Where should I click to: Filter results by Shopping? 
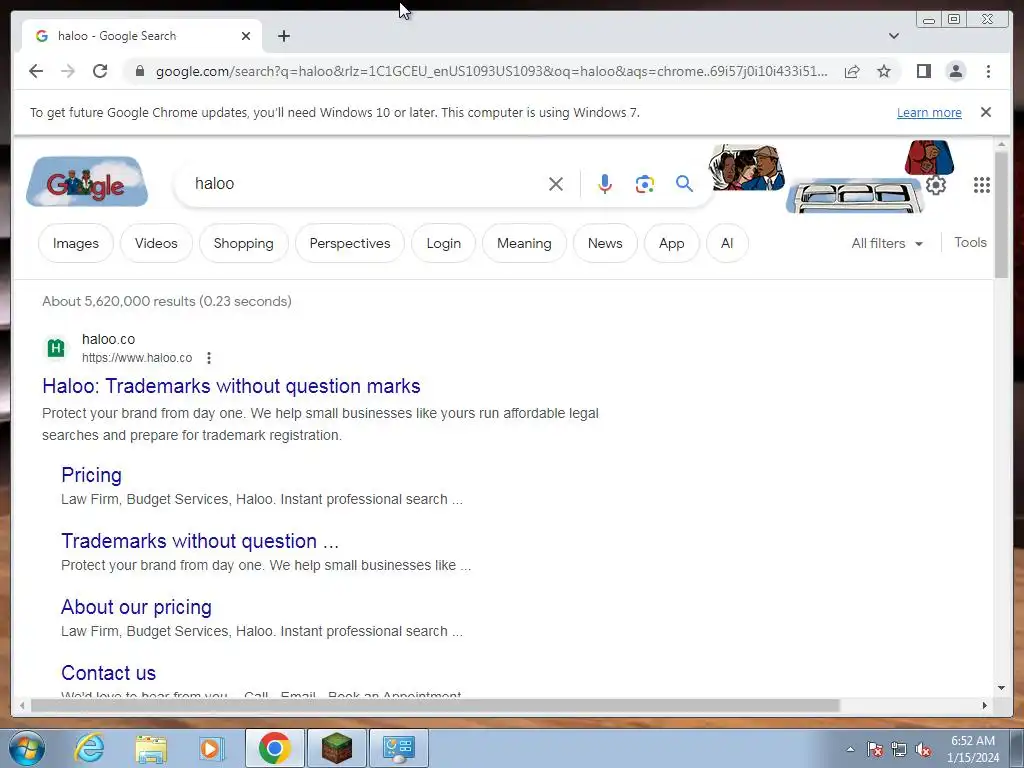click(244, 244)
